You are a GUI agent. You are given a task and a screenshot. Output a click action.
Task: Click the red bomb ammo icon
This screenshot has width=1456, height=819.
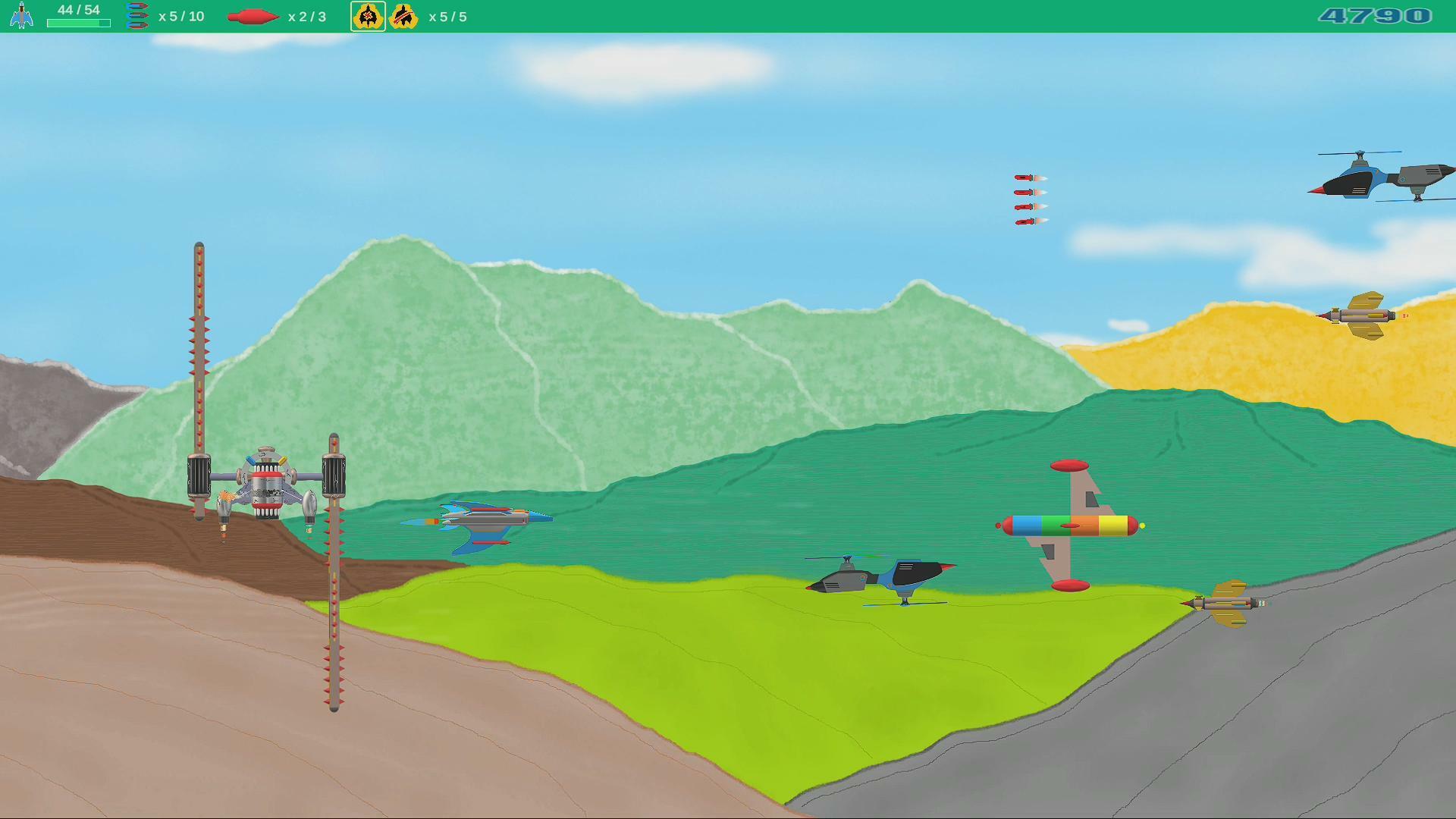tap(254, 17)
